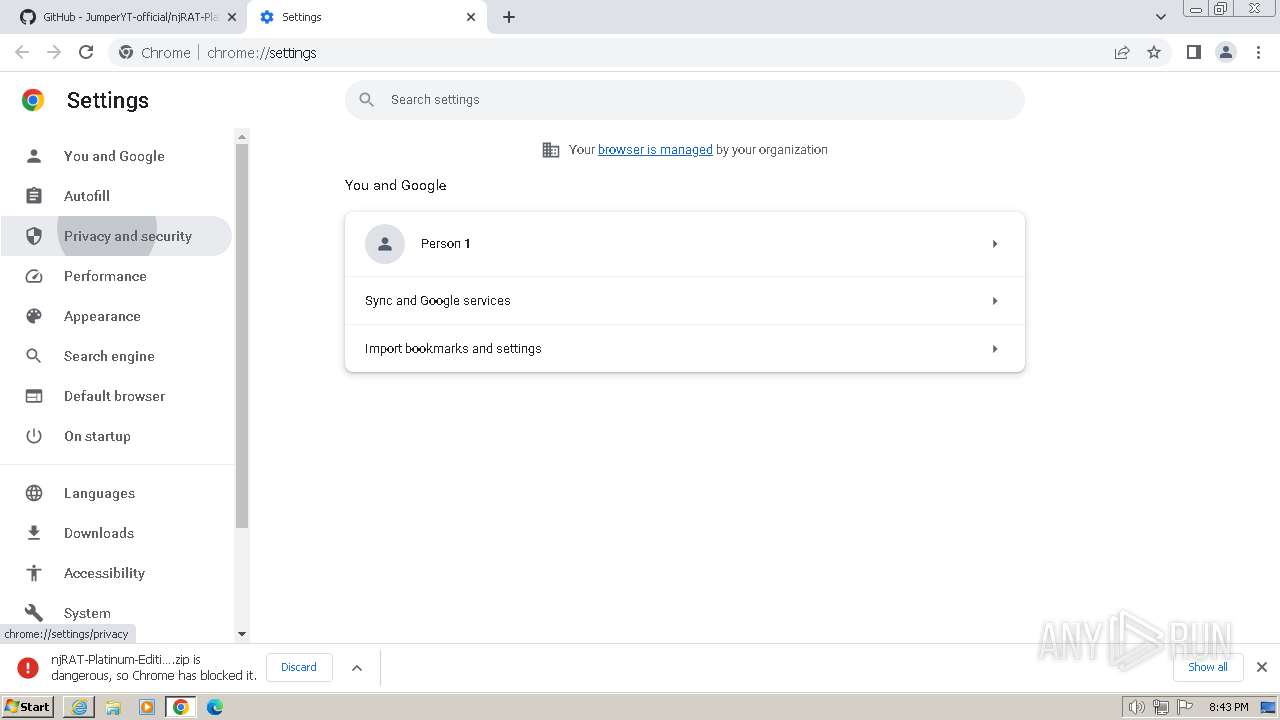Focus the Search settings field
Image resolution: width=1280 pixels, height=720 pixels.
coord(685,100)
